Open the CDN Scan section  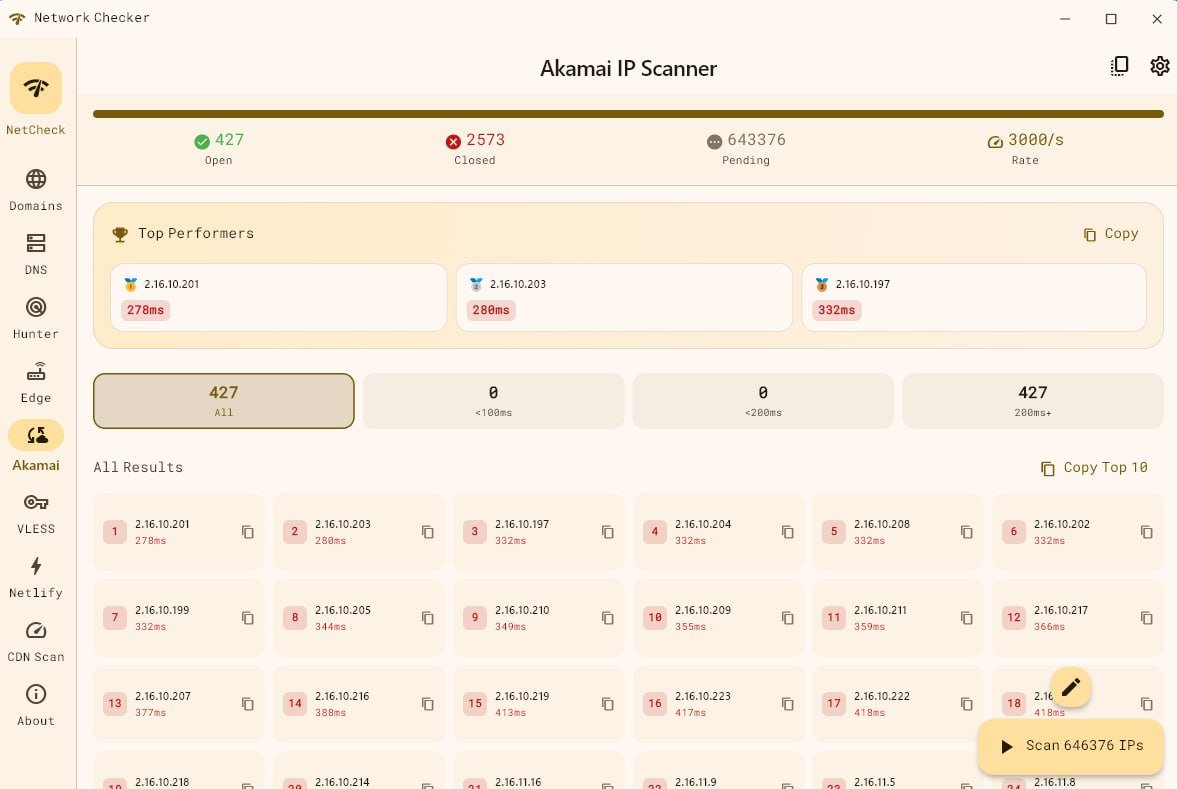coord(36,642)
